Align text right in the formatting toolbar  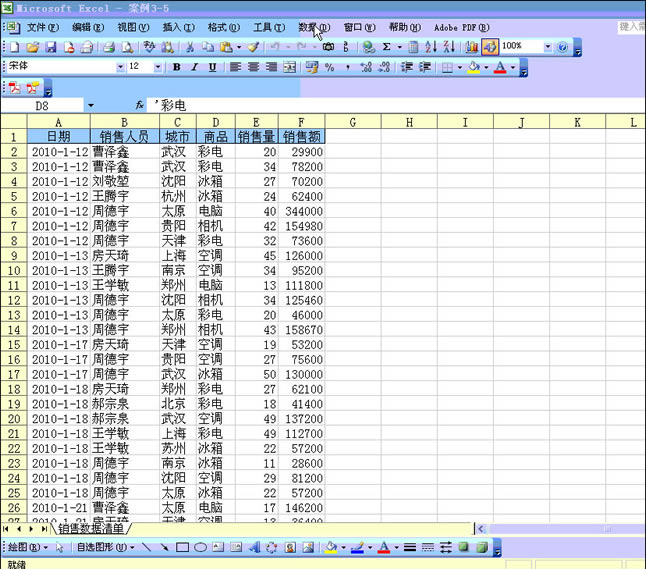[x=272, y=67]
